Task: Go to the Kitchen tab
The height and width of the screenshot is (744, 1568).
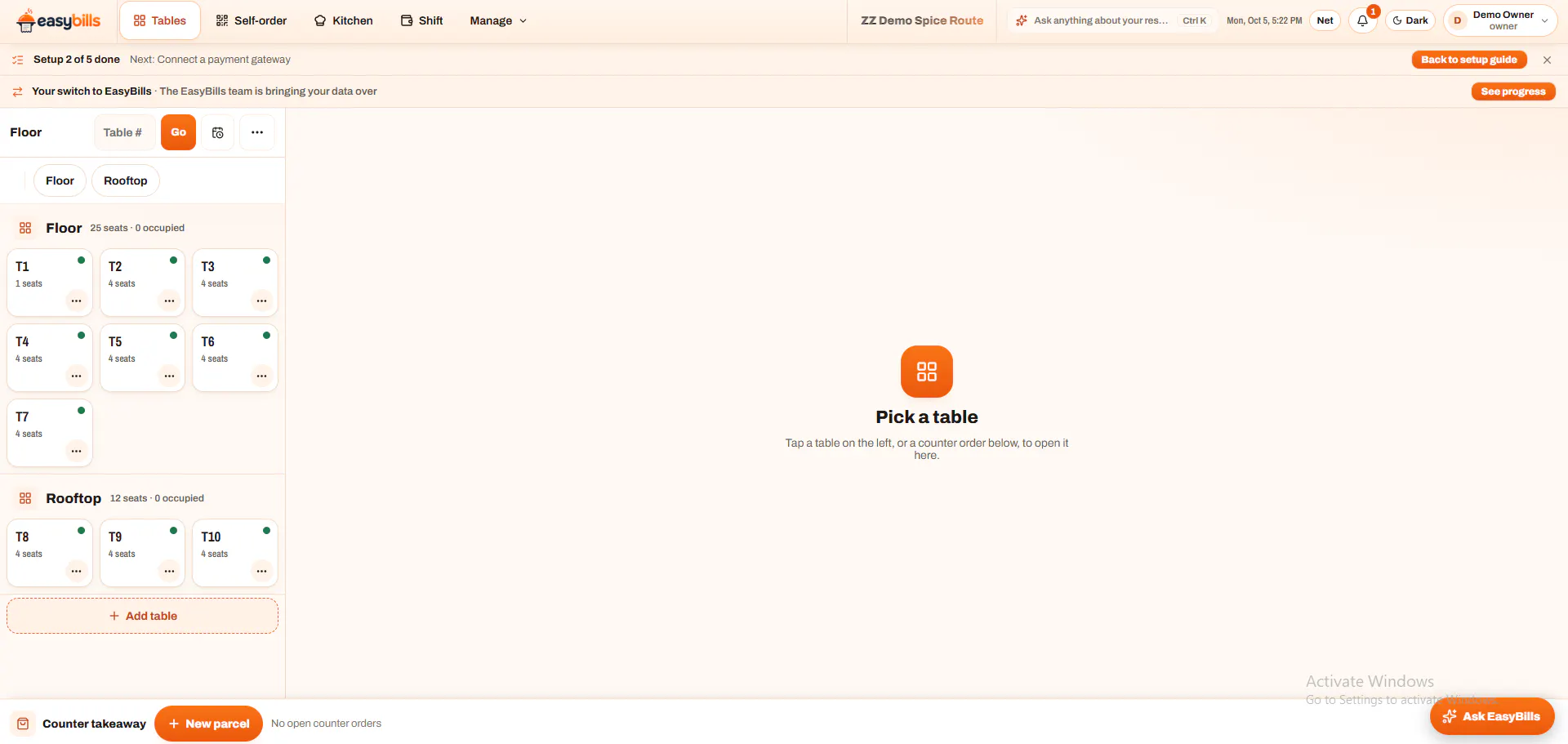Action: click(x=344, y=20)
